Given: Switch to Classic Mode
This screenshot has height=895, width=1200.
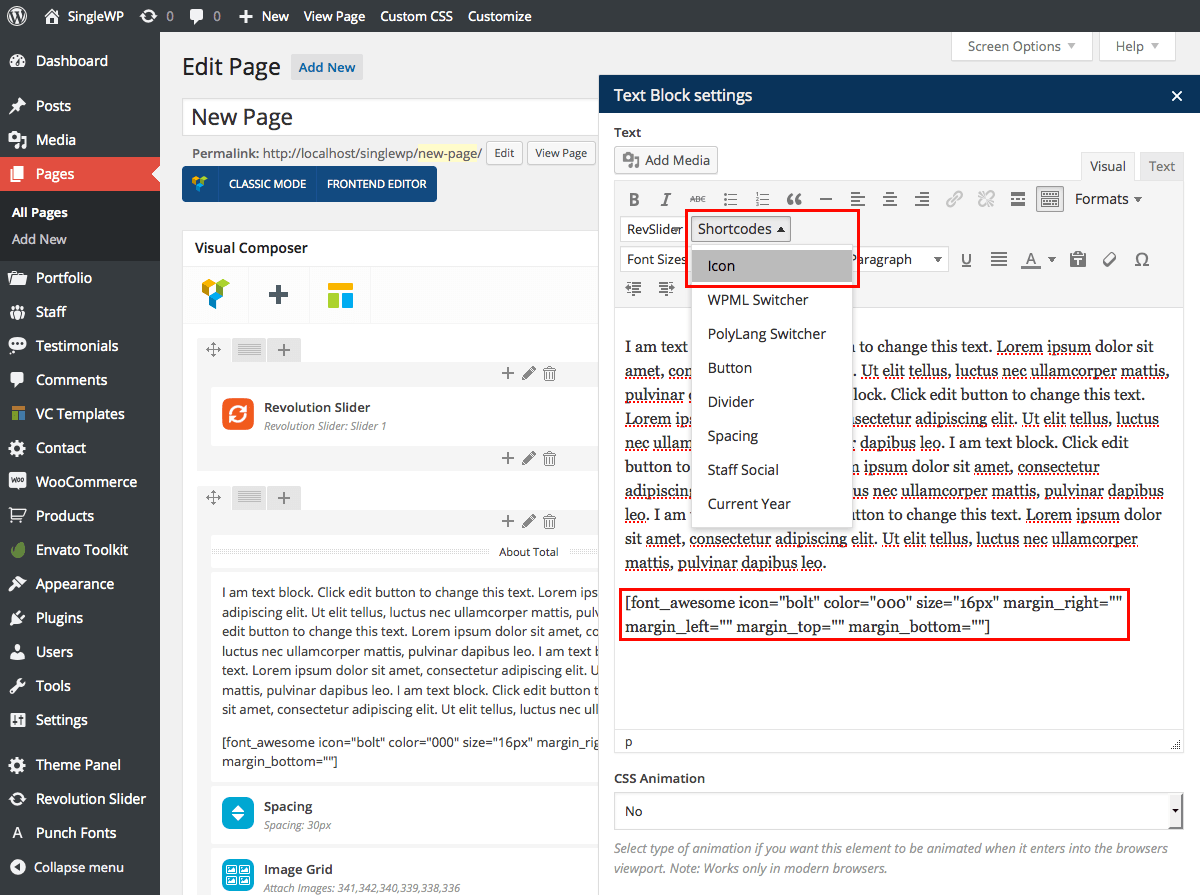Looking at the screenshot, I should tap(267, 184).
